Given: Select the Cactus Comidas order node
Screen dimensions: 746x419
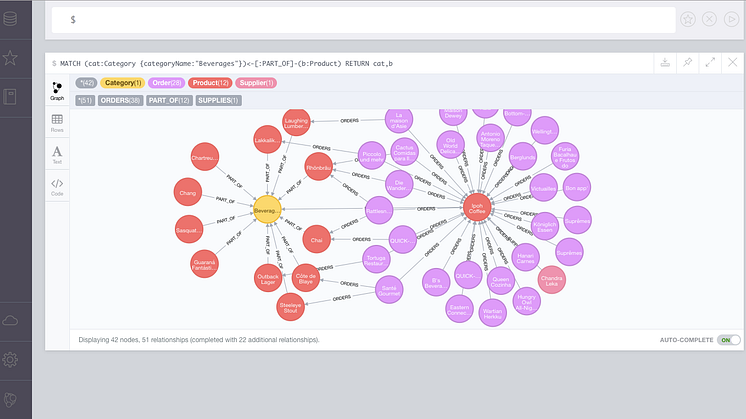Looking at the screenshot, I should tap(404, 152).
